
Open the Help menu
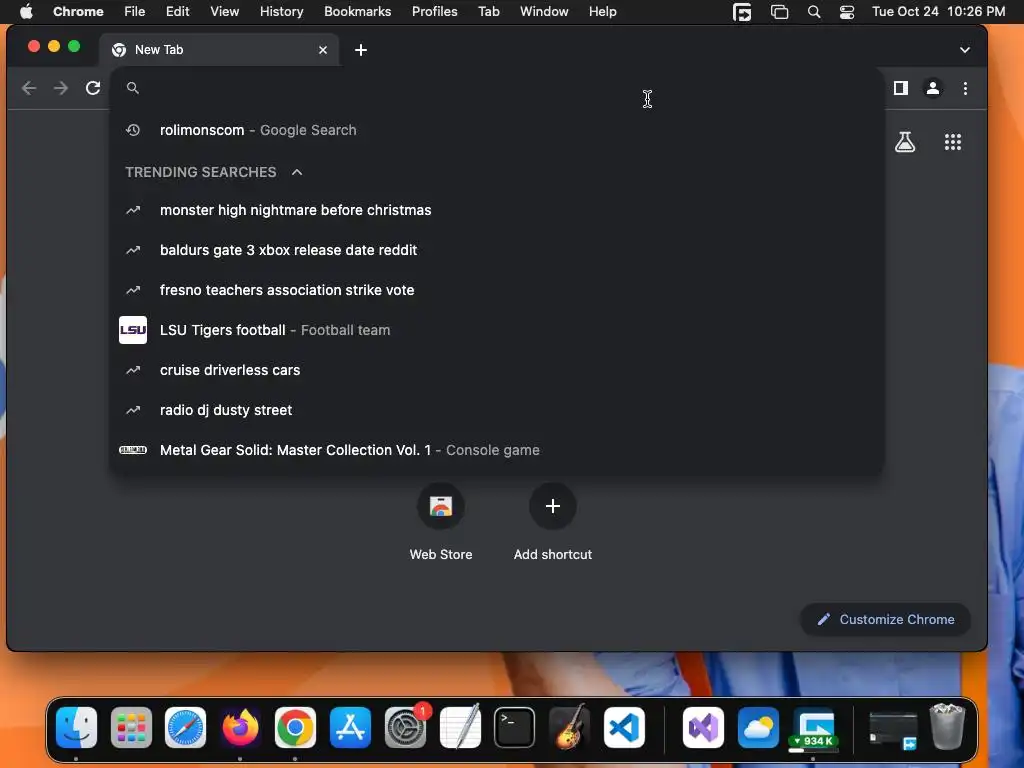pyautogui.click(x=602, y=12)
